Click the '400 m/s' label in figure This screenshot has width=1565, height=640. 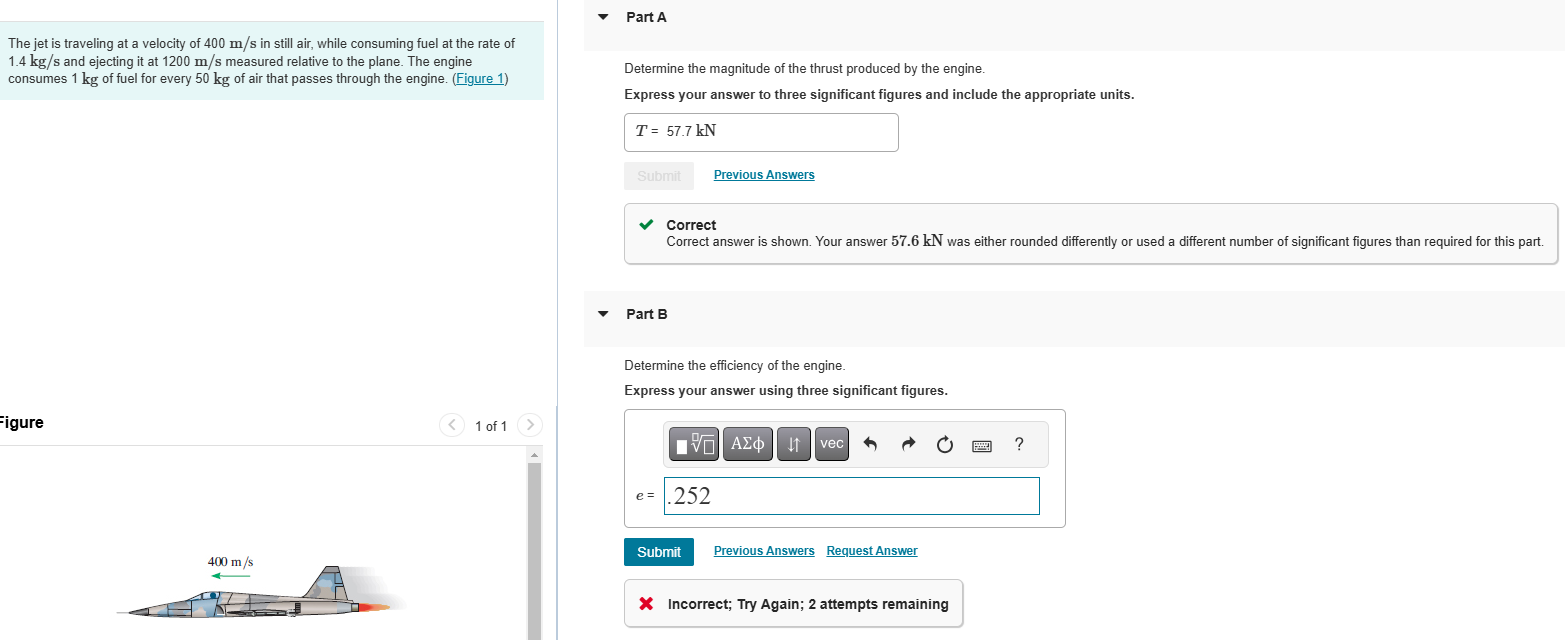click(231, 562)
